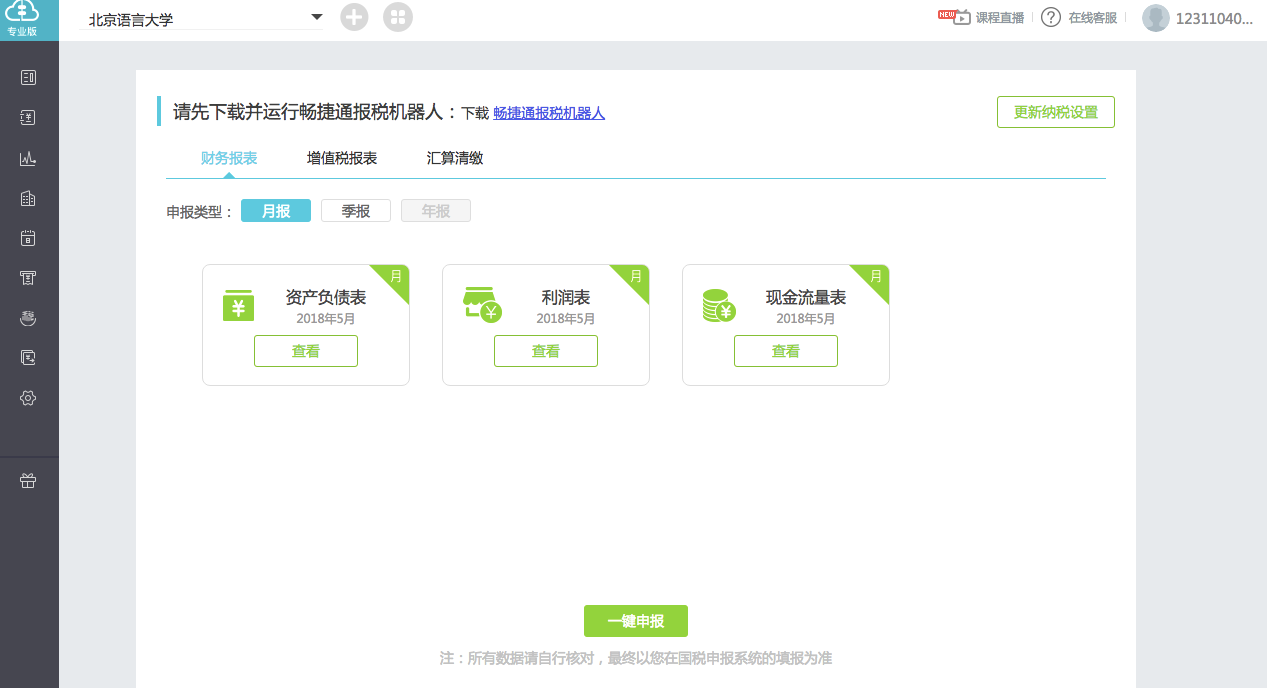This screenshot has width=1267, height=688.
Task: Open settings via sidebar gear icon
Action: tap(28, 398)
